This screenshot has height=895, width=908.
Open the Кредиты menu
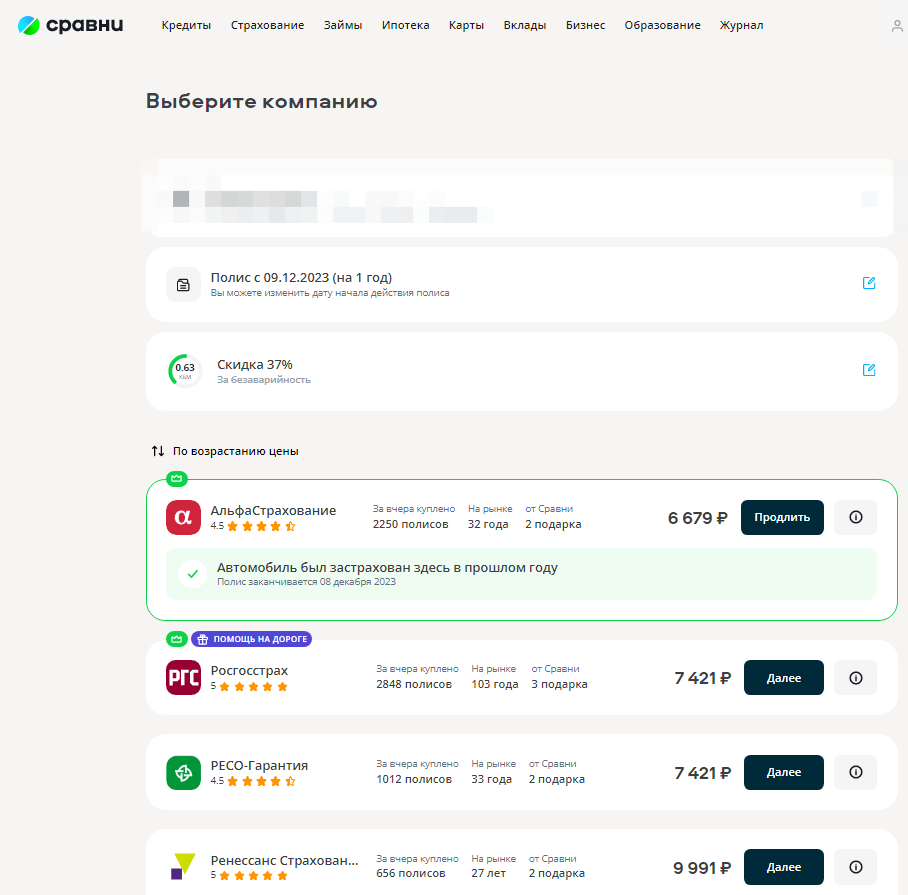tap(186, 25)
